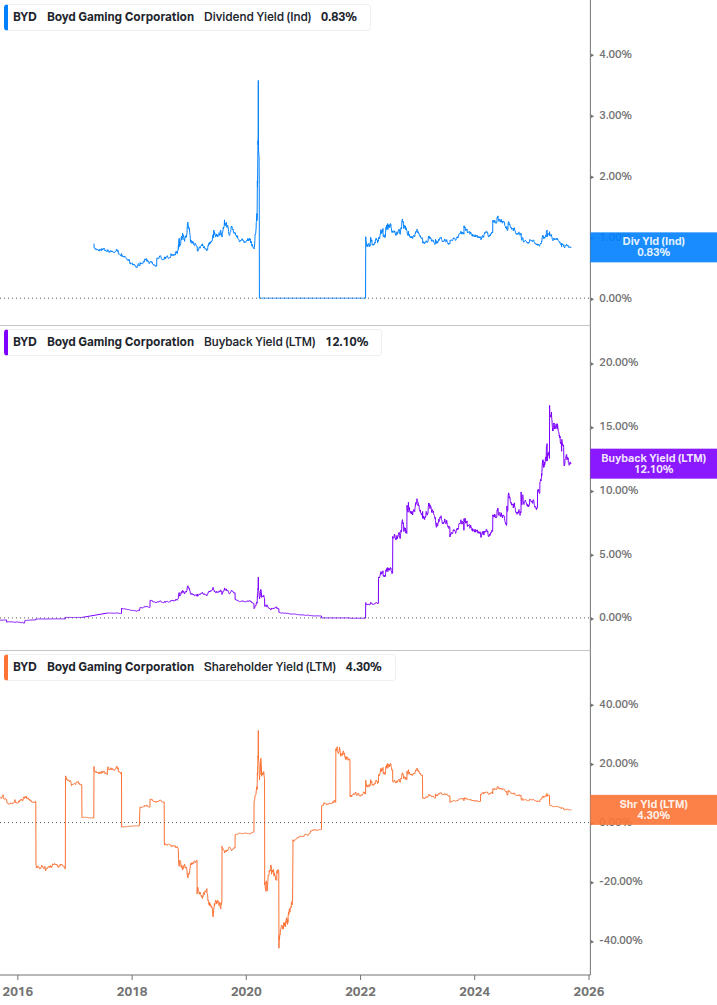
Task: Click the orange color bar of shareholder legend
Action: (6, 667)
